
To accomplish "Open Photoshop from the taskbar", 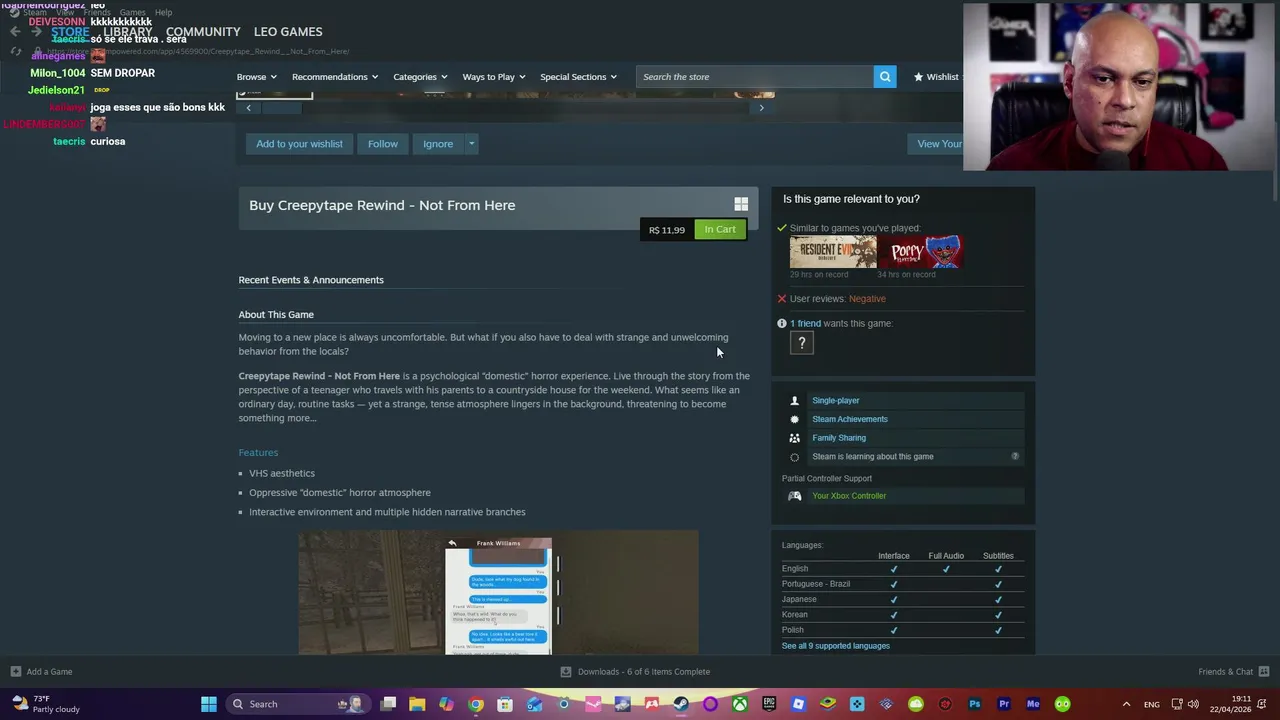I will coord(975,704).
